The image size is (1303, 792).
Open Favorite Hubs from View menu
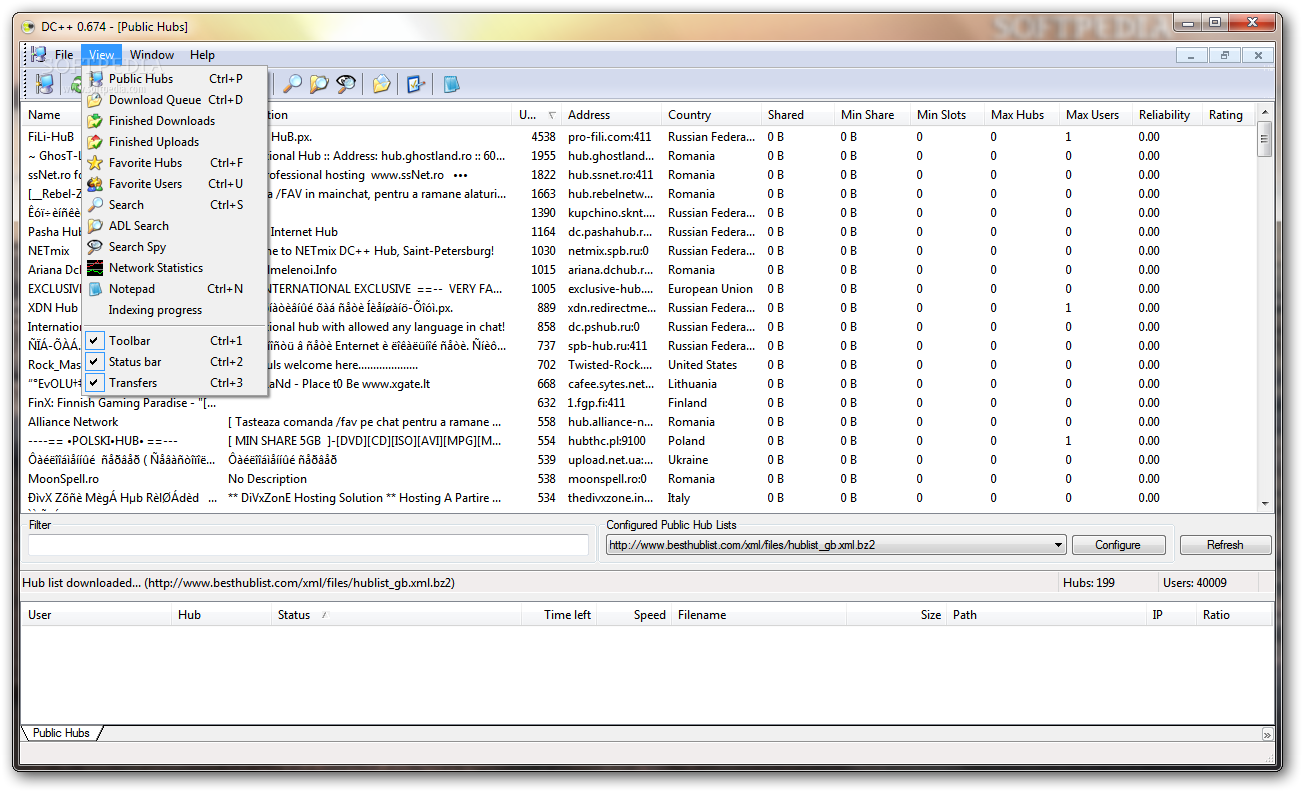[174, 163]
